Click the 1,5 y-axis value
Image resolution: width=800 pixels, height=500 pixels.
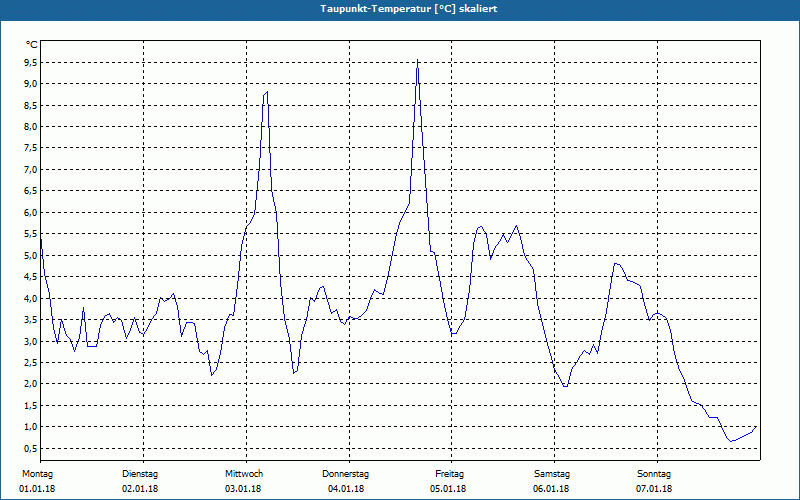(31, 406)
